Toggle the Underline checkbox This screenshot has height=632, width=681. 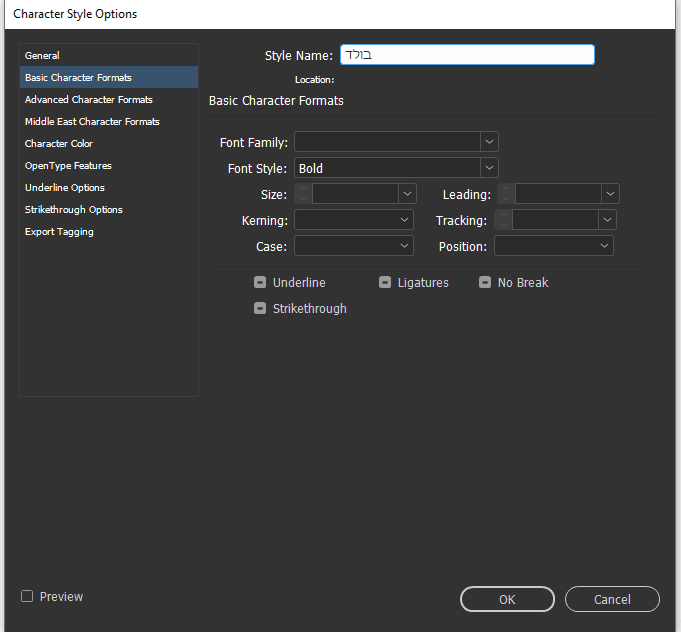(x=260, y=283)
